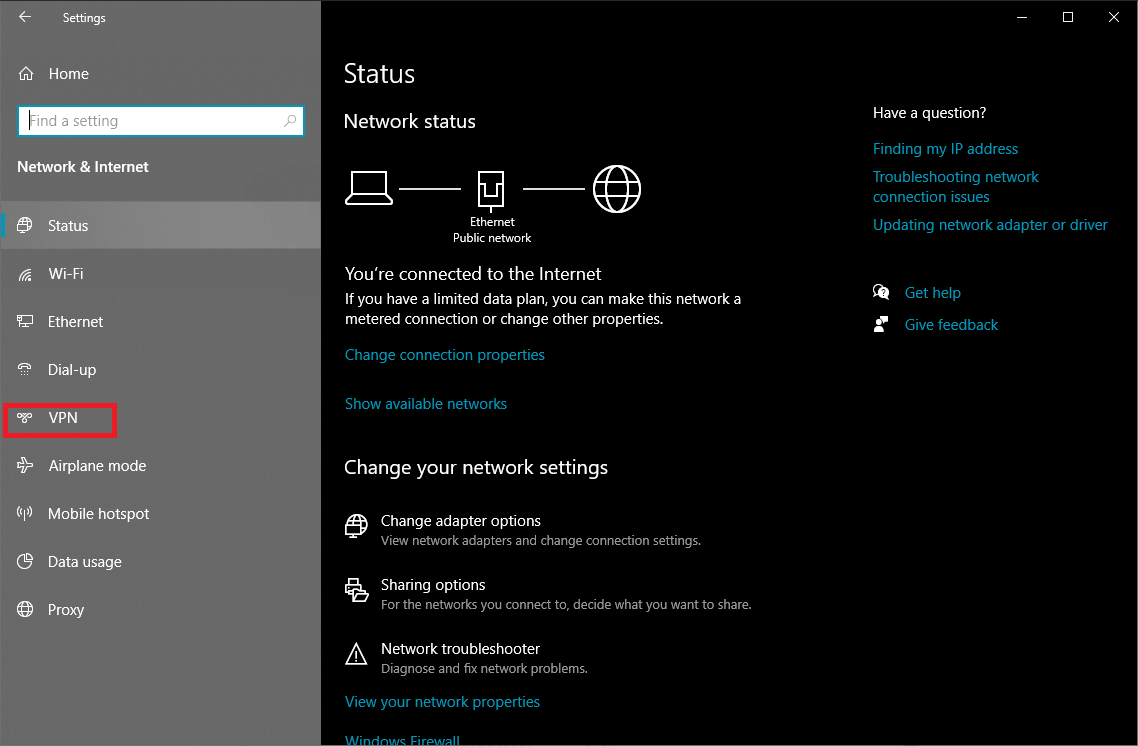Click the Mobile hotspot antenna icon
The image size is (1138, 746).
coord(25,513)
